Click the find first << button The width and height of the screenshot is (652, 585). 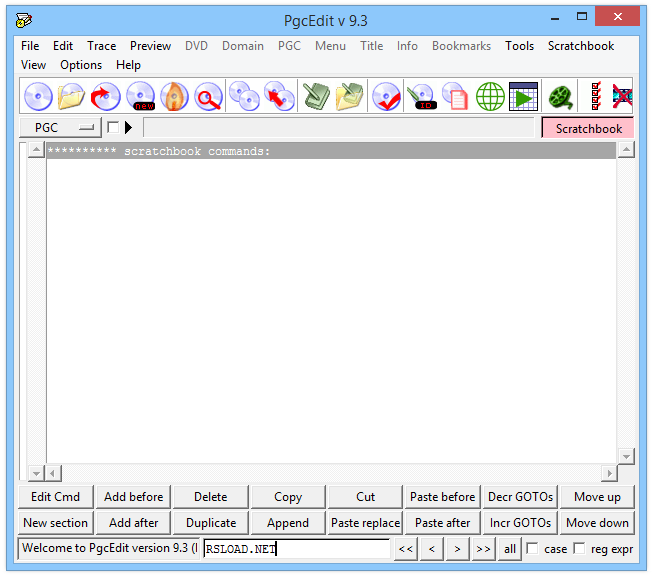[x=405, y=549]
